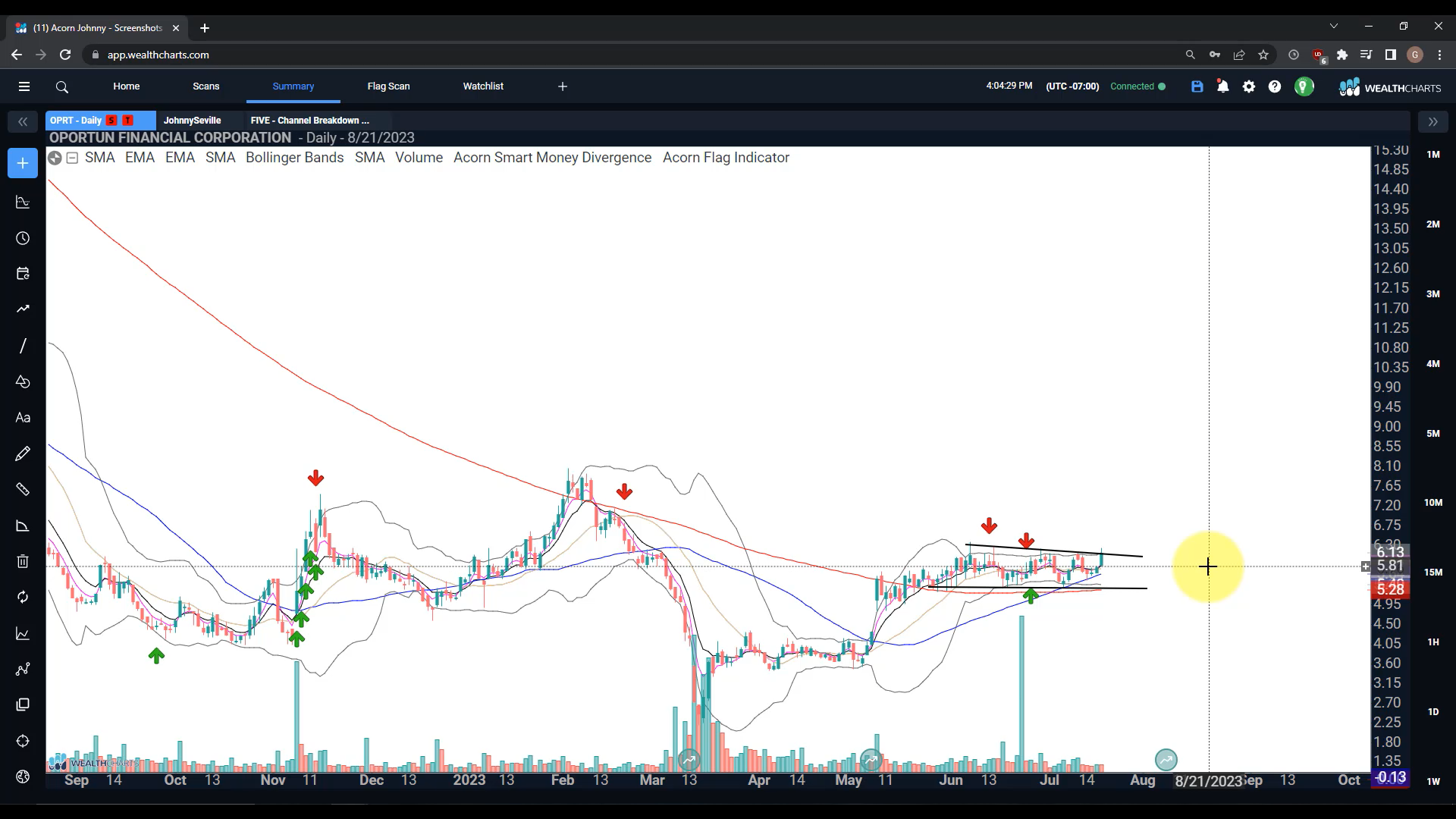Select the 1M timeframe button
Screen dimensions: 1456x819
[x=1433, y=155]
